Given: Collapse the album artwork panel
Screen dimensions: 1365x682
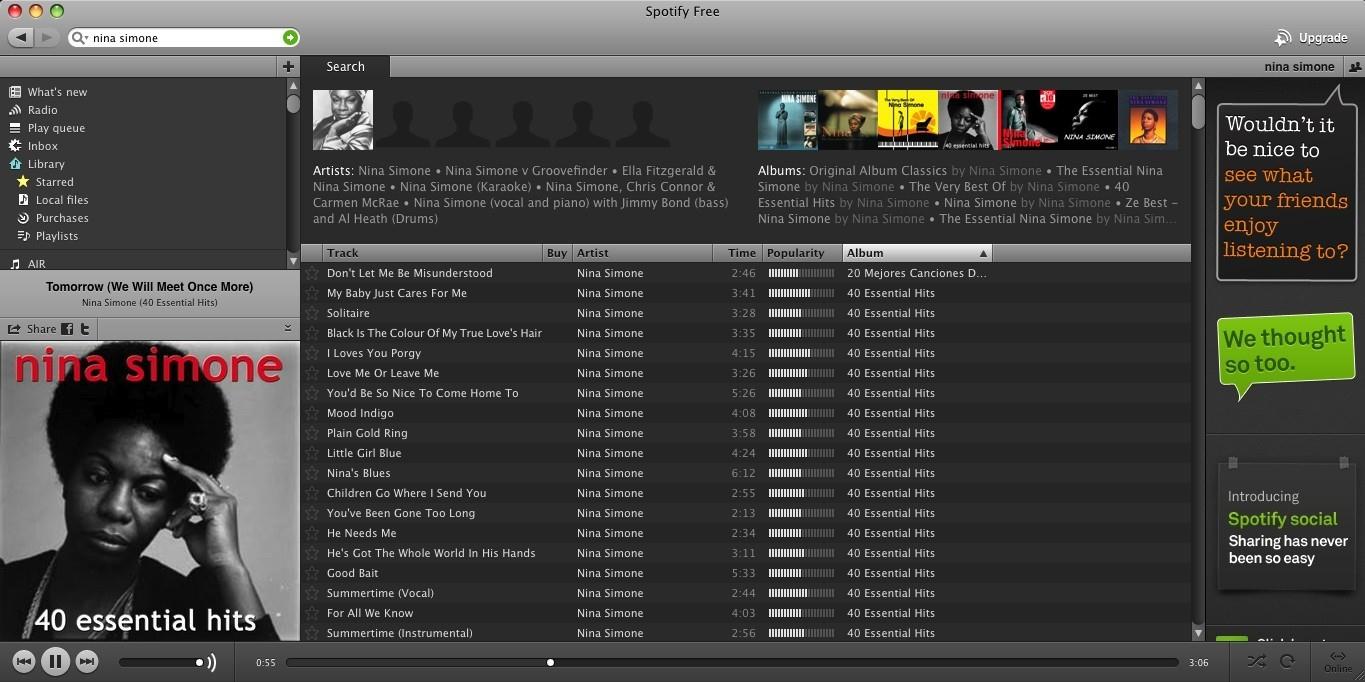Looking at the screenshot, I should pyautogui.click(x=288, y=328).
